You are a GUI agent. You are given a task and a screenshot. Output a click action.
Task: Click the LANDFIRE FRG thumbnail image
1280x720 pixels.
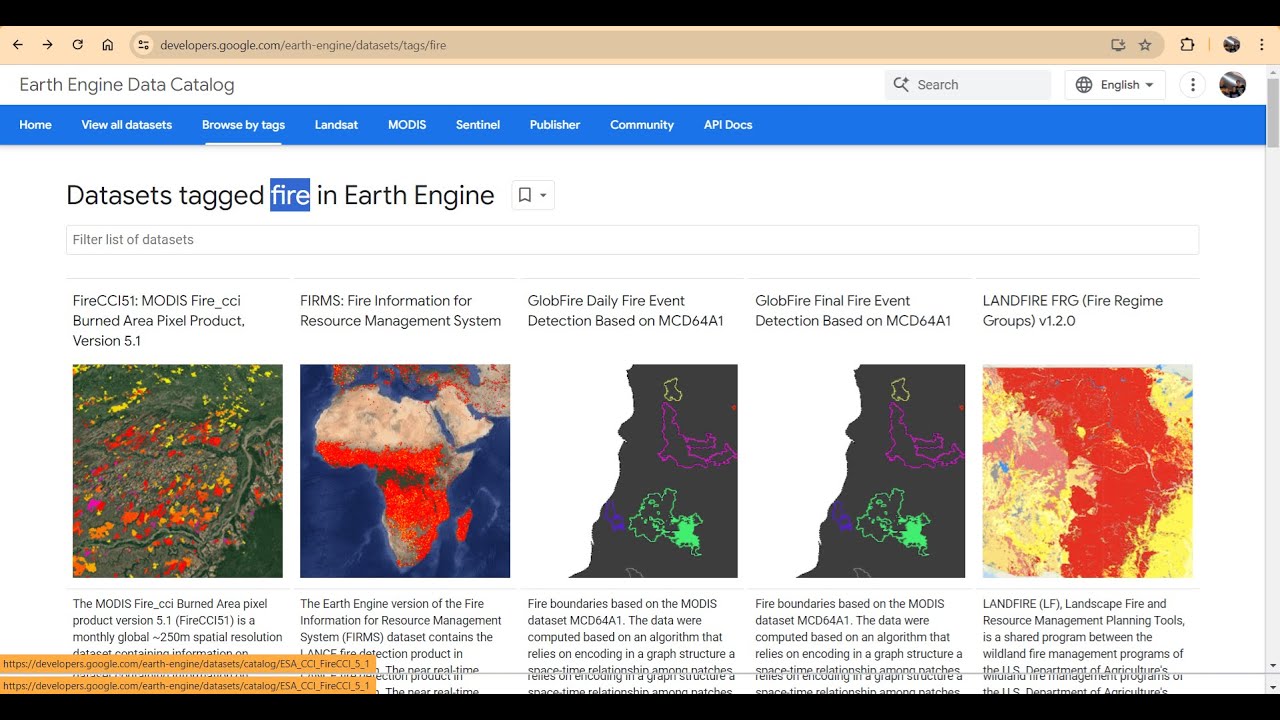click(x=1088, y=471)
